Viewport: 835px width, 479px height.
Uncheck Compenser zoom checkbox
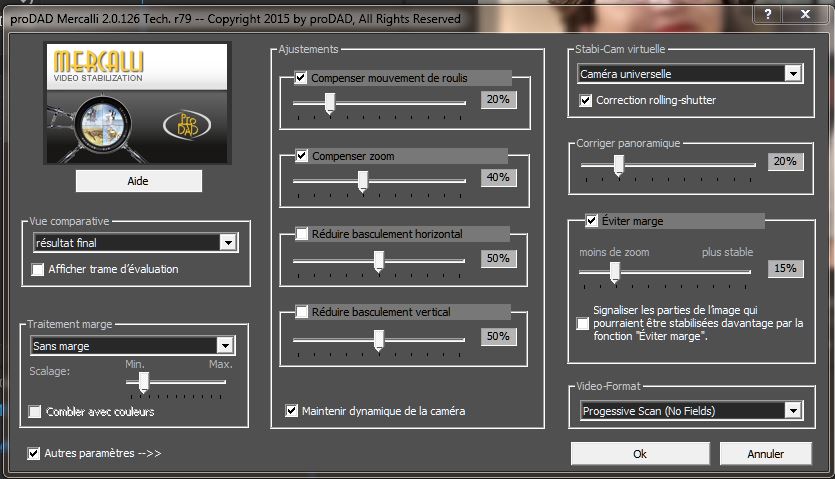(301, 156)
